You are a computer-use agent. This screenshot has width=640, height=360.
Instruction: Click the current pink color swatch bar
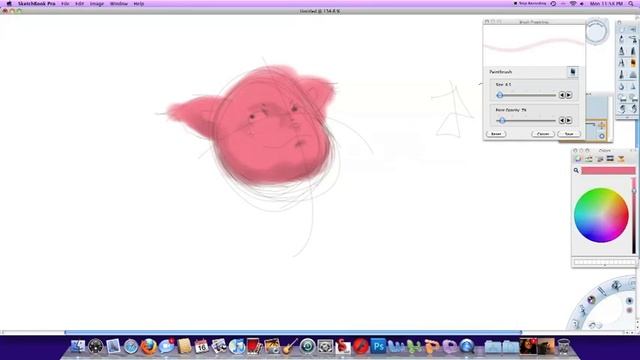click(x=608, y=171)
